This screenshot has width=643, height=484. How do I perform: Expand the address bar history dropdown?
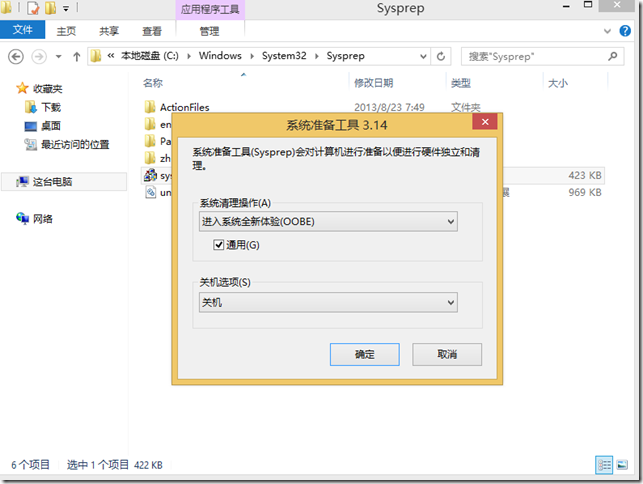point(423,57)
